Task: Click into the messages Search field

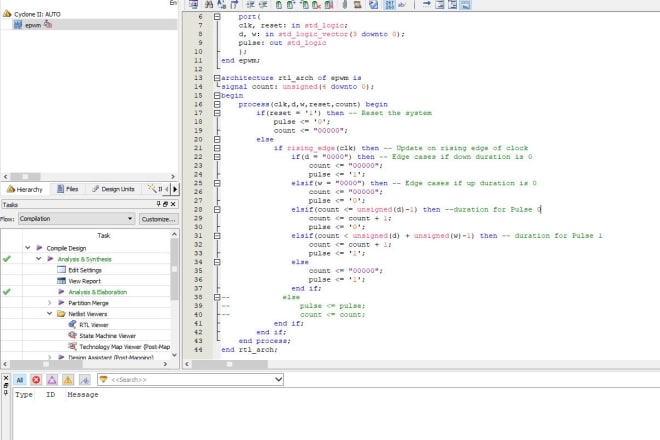Action: [189, 379]
